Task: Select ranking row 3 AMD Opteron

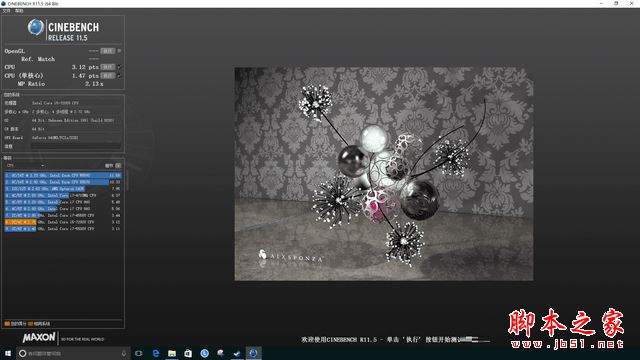Action: 63,189
